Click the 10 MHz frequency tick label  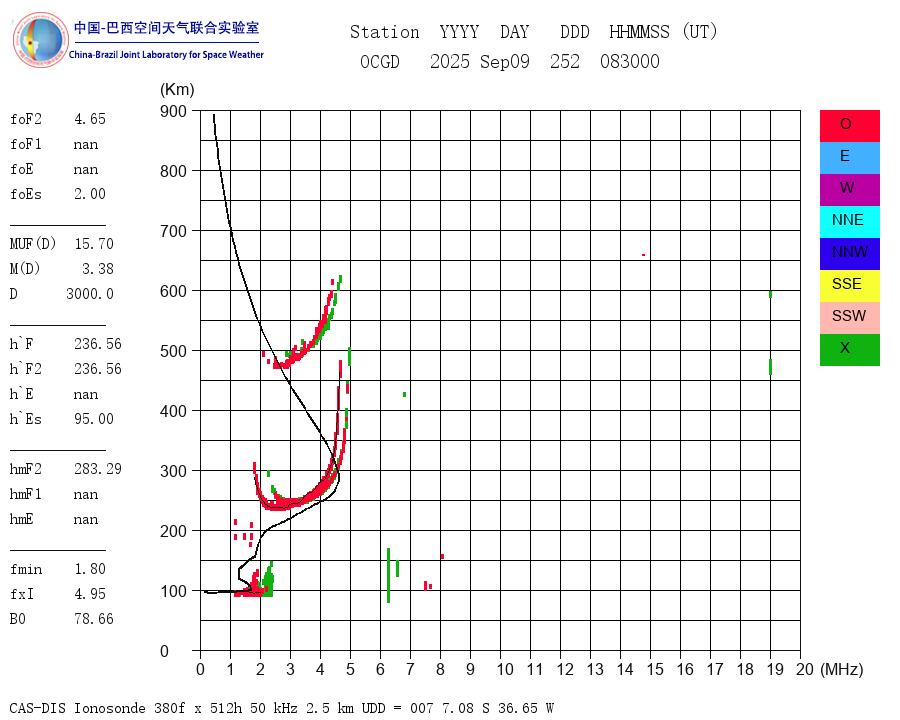(x=505, y=669)
